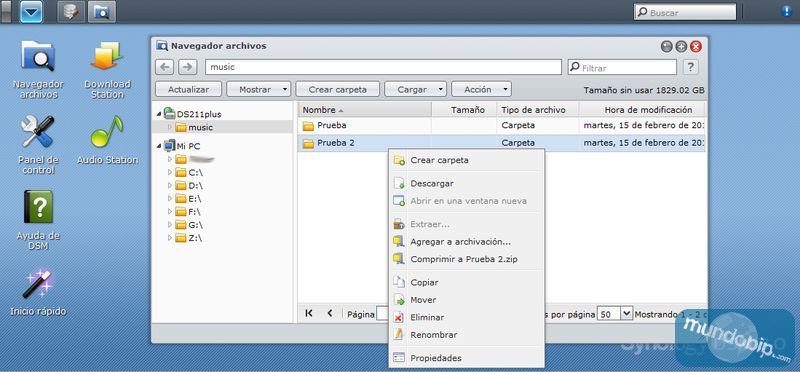The height and width of the screenshot is (372, 800).
Task: Maximize the Navegador archivos window
Action: (681, 46)
